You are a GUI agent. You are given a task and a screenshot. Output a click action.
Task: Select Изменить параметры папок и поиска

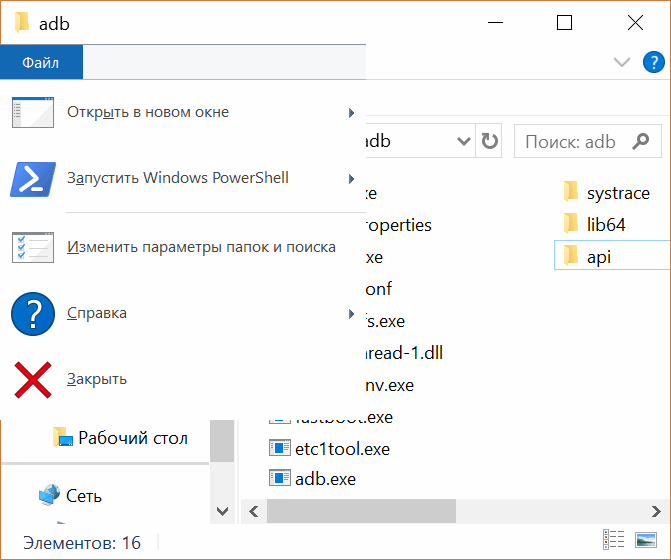click(183, 247)
